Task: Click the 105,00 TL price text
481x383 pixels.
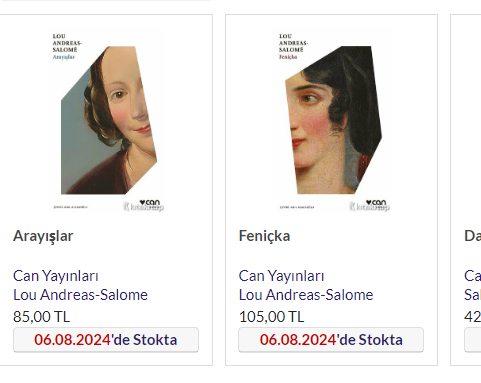Action: click(x=272, y=317)
